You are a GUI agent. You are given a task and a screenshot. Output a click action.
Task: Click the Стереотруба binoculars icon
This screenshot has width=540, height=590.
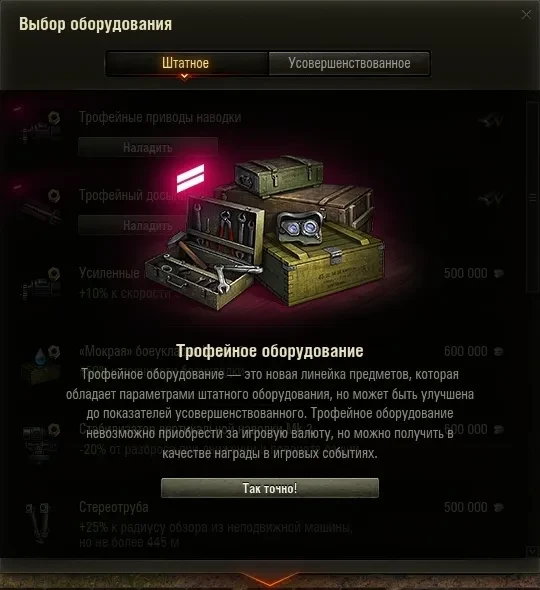(x=40, y=523)
